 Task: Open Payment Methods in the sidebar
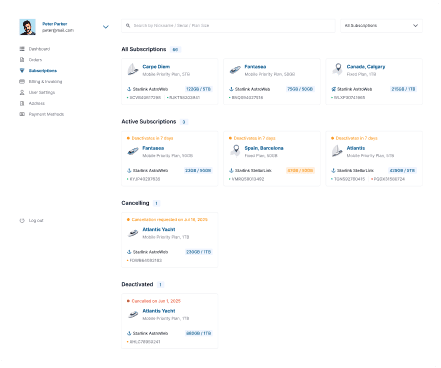[x=46, y=114]
